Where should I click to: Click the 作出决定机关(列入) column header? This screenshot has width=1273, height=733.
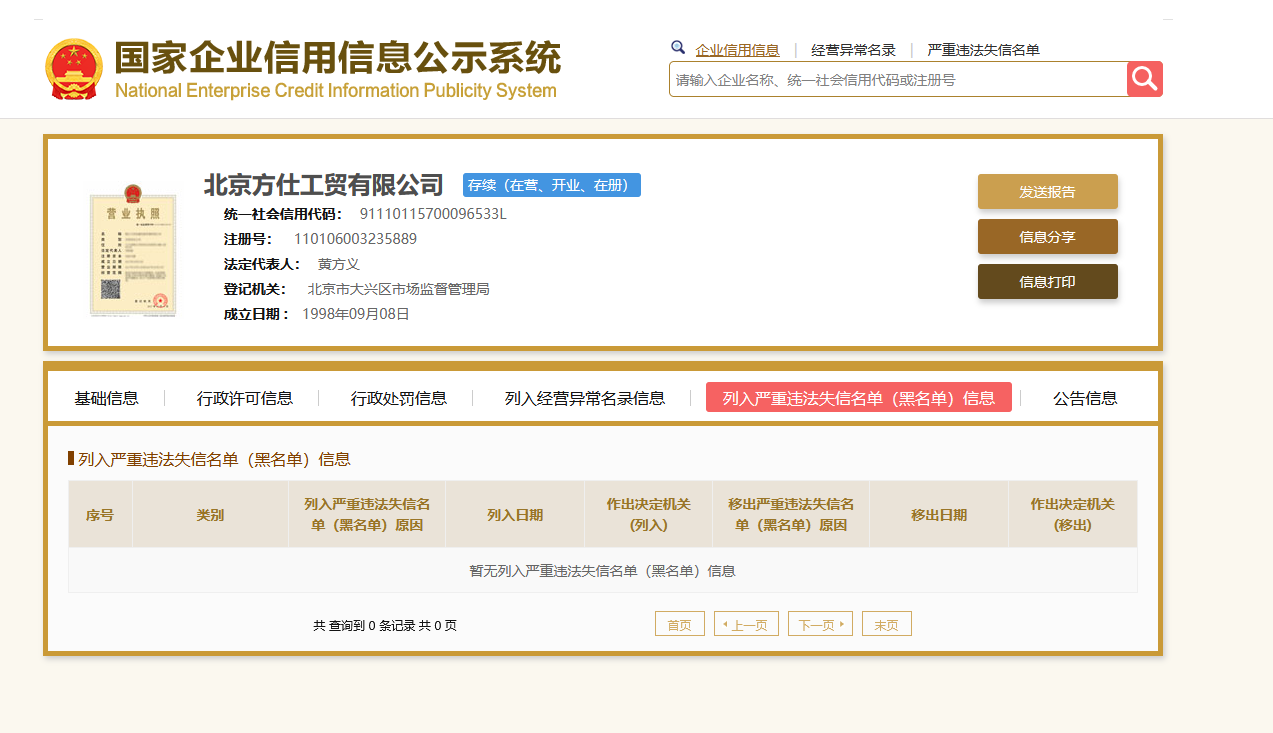click(x=649, y=515)
